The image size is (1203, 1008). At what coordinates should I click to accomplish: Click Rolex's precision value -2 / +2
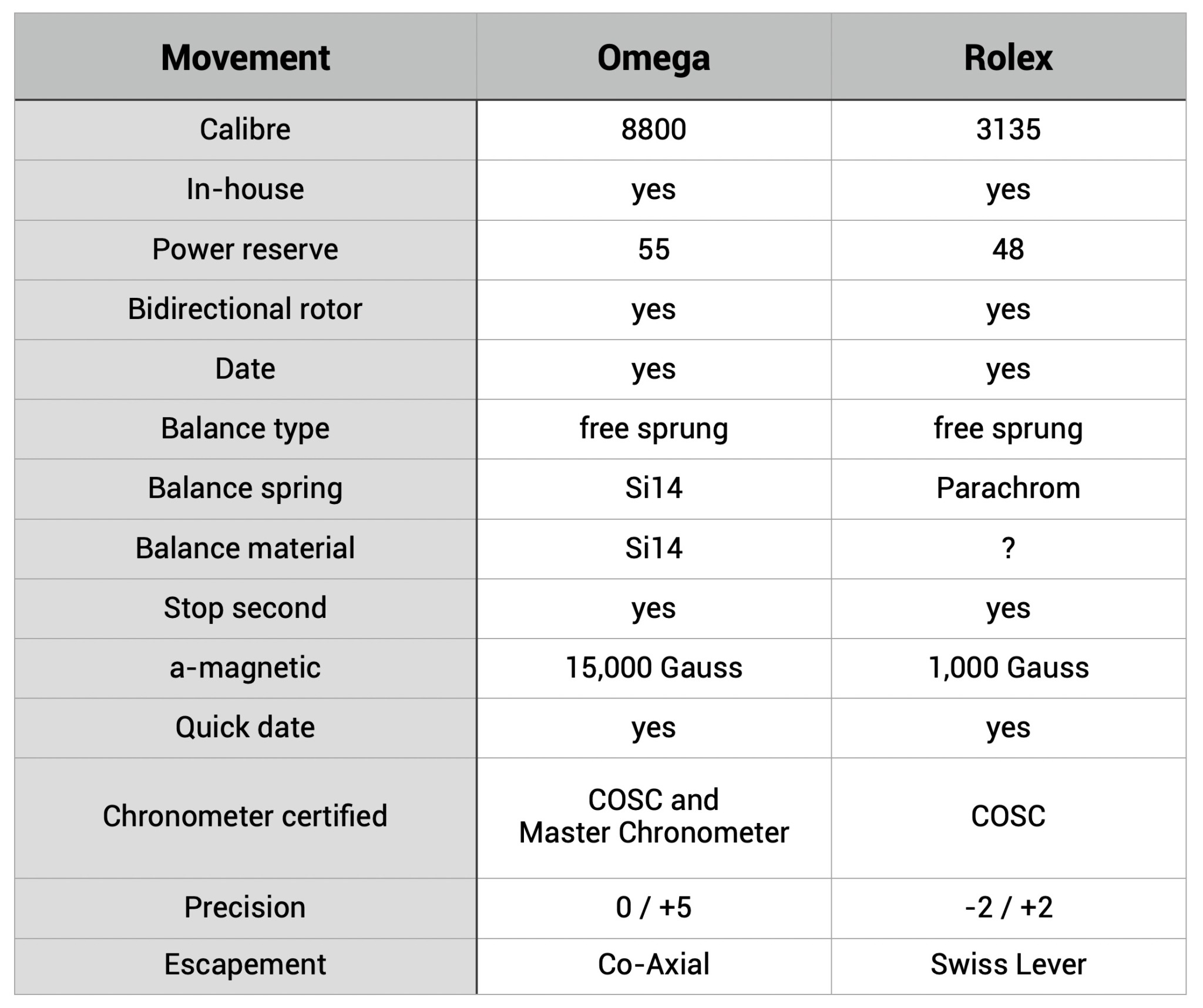(1008, 907)
